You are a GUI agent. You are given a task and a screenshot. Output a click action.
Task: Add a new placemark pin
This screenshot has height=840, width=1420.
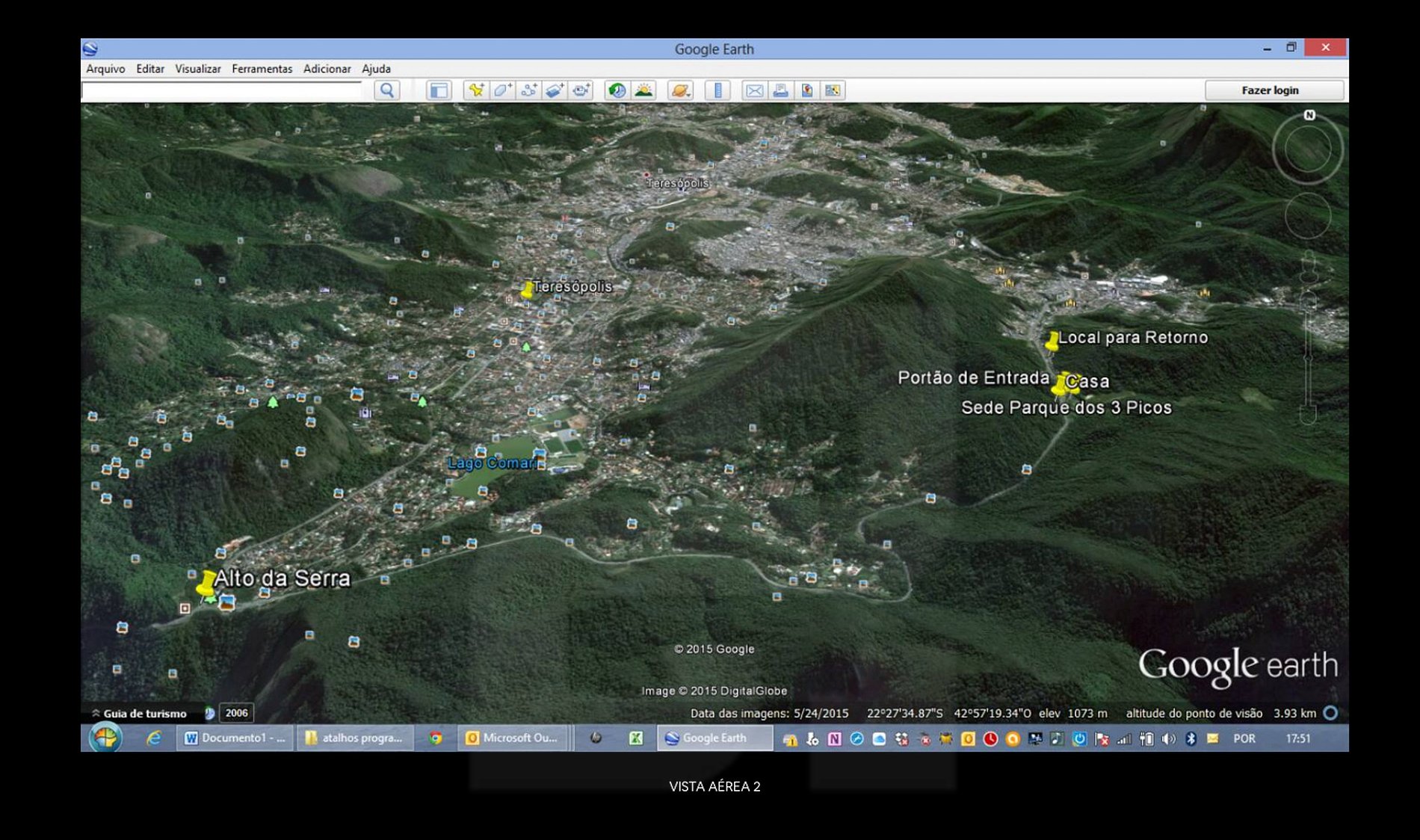[475, 90]
